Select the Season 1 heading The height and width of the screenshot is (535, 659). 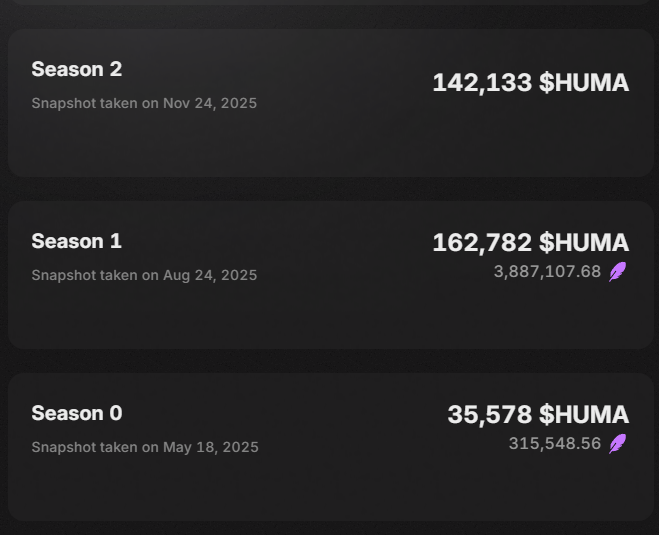[x=77, y=241]
